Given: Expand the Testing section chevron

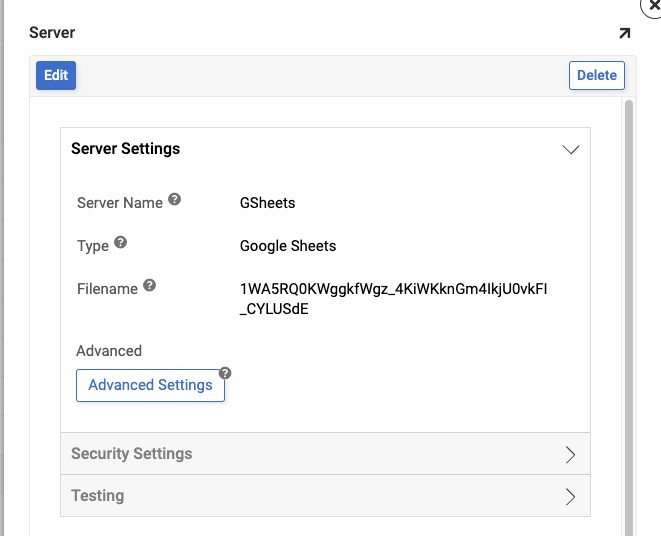Looking at the screenshot, I should tap(571, 496).
